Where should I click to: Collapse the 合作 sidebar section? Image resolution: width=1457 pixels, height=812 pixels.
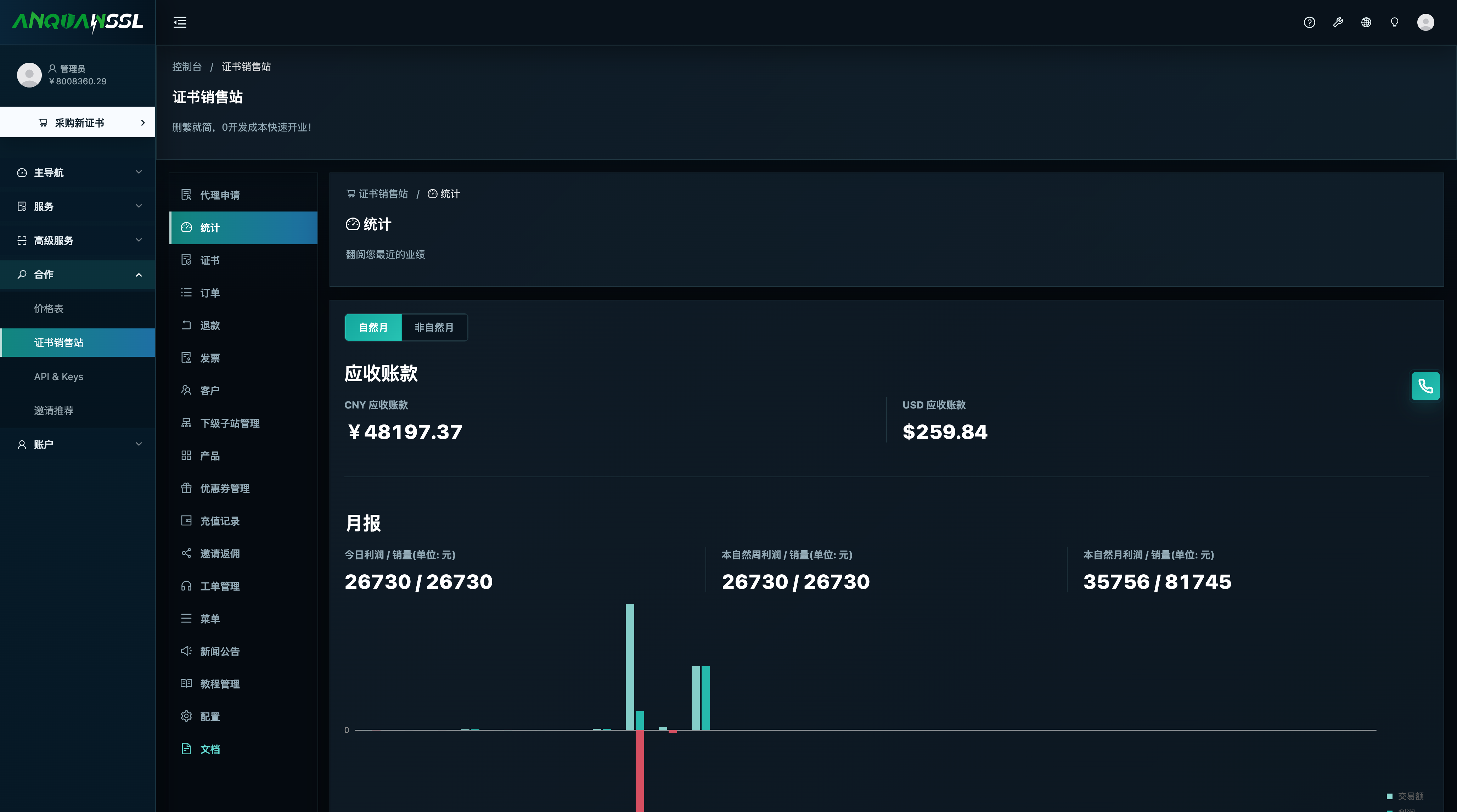click(78, 274)
